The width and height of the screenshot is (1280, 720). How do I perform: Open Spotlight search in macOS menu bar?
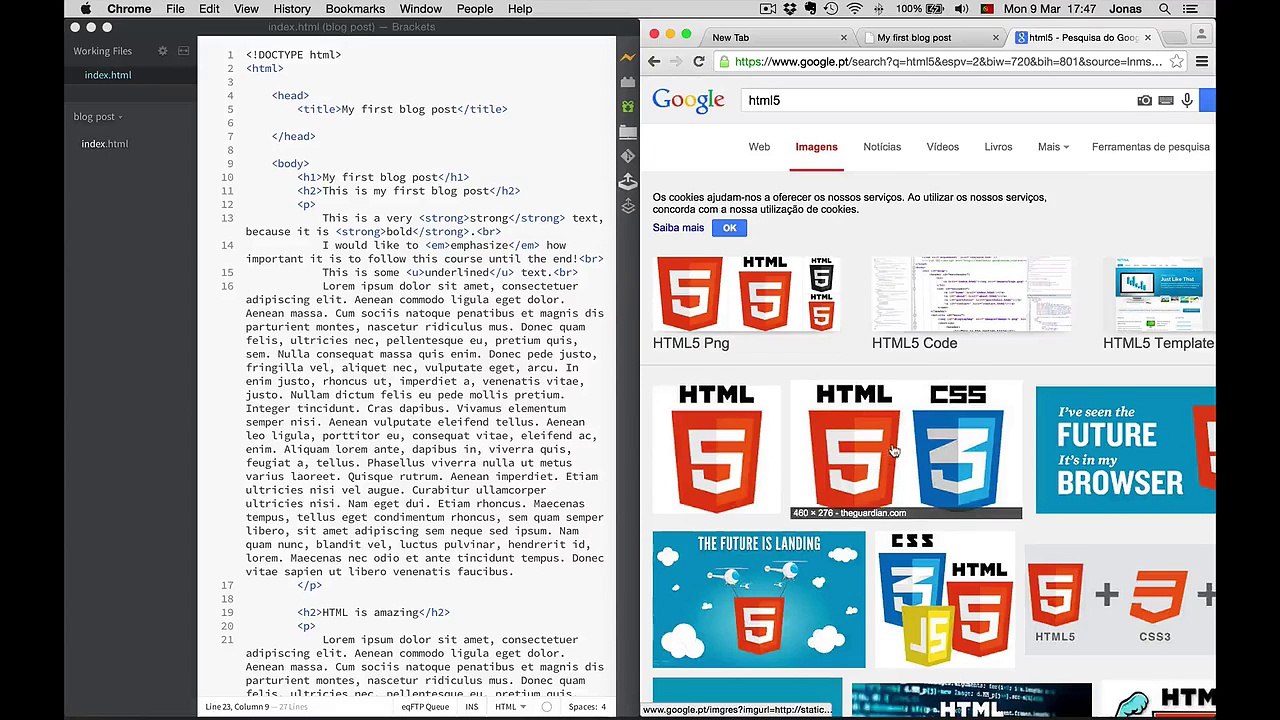[x=1165, y=9]
